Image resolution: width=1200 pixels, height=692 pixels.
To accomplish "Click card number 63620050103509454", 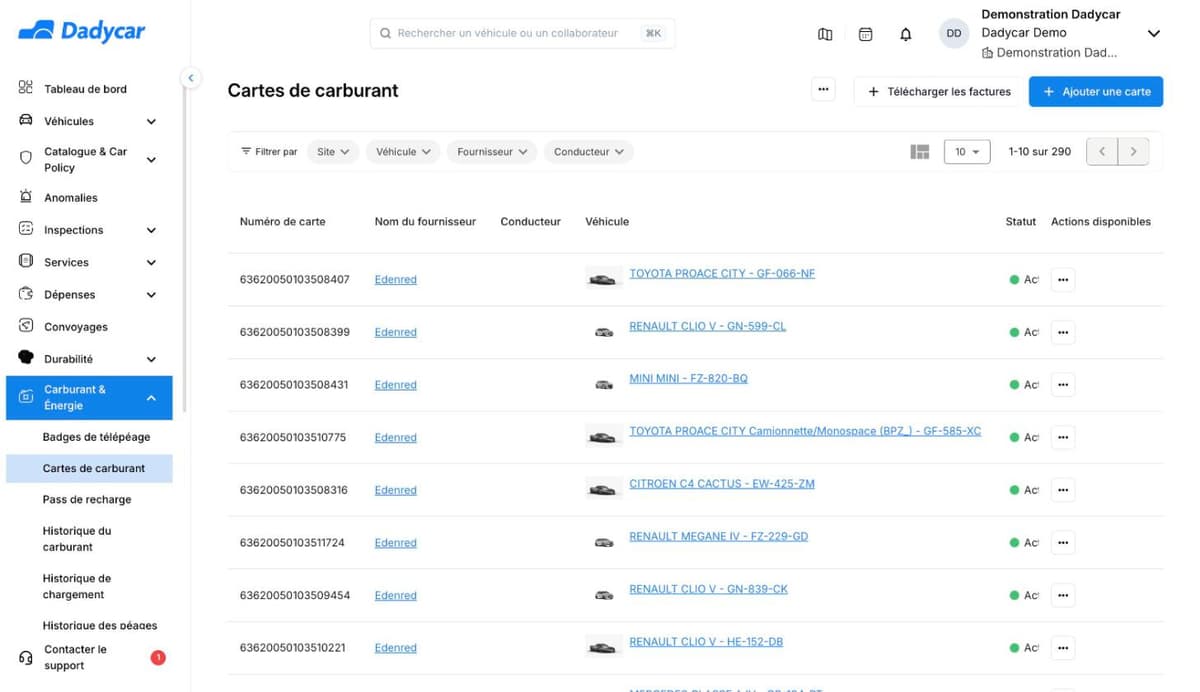I will [x=295, y=595].
